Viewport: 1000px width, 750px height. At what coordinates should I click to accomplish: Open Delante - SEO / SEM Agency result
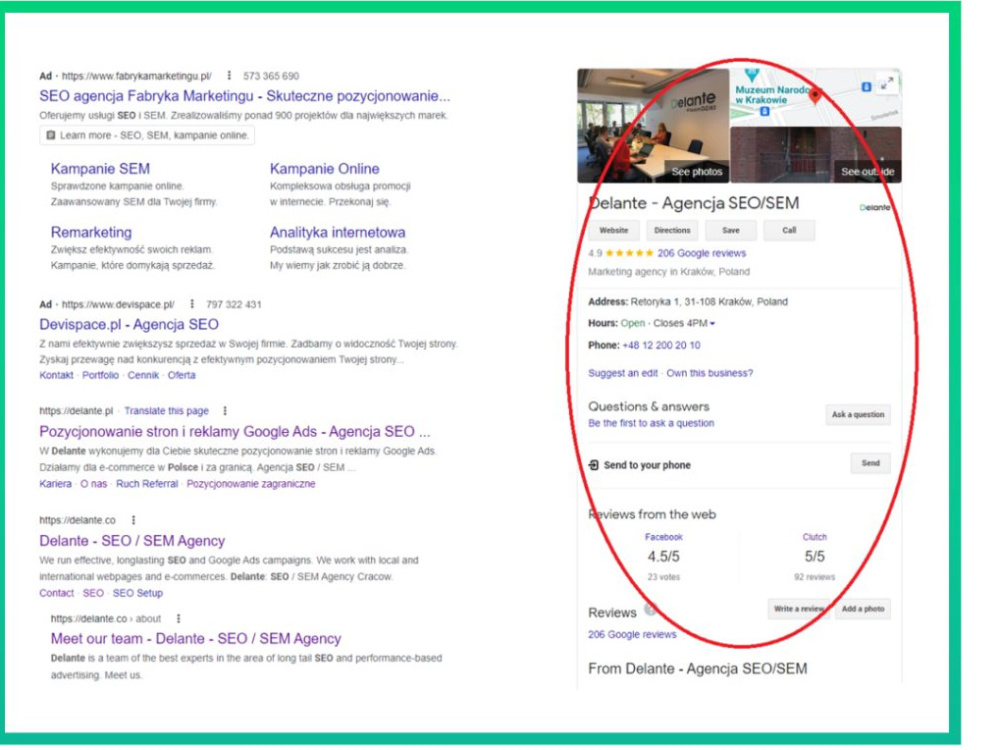tap(132, 541)
